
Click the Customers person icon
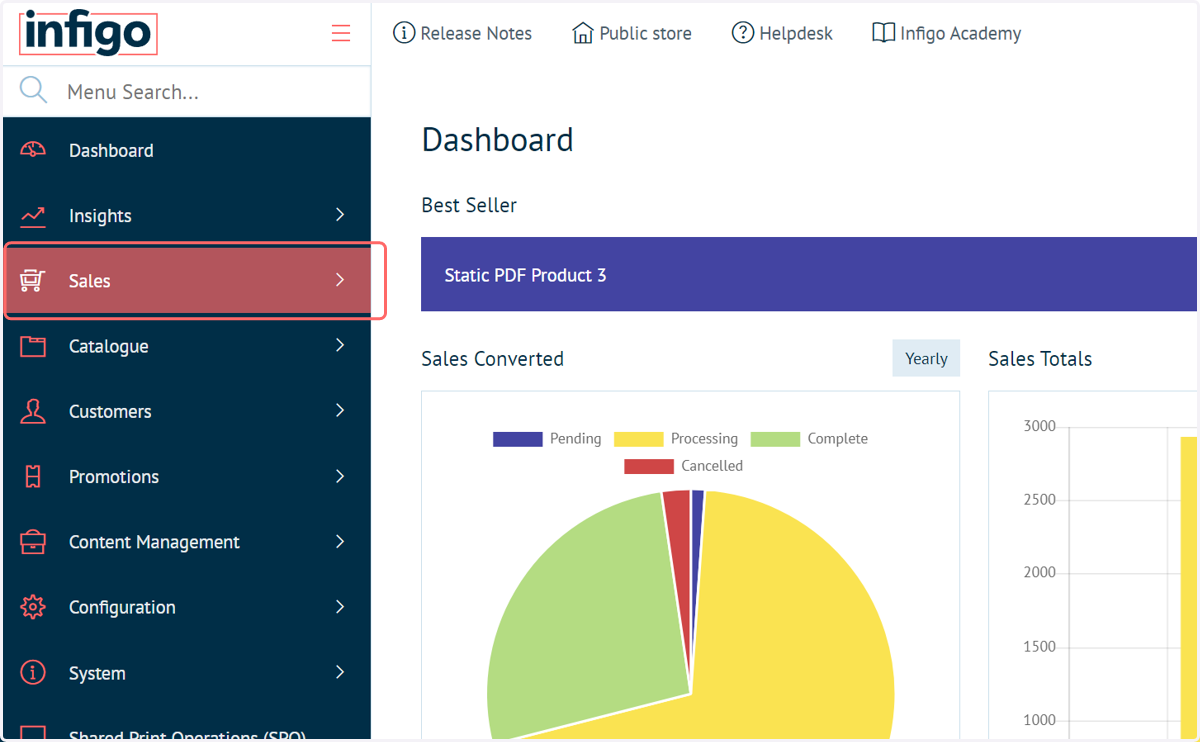(33, 411)
